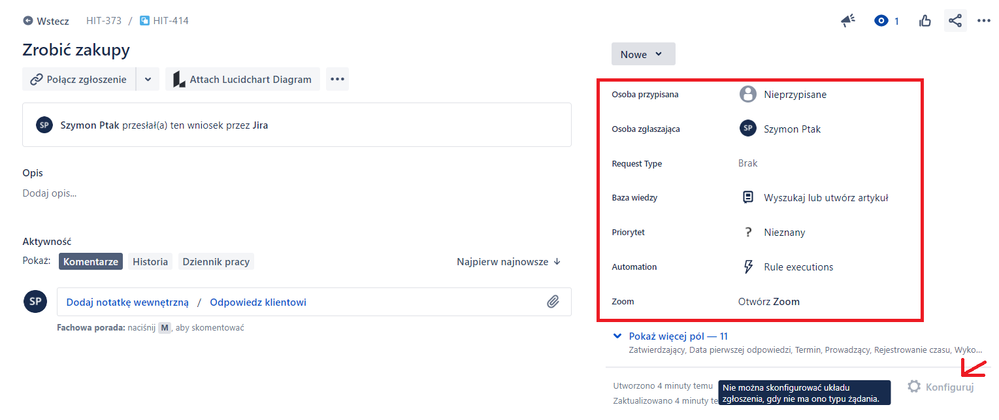This screenshot has width=999, height=420.
Task: Click Odpowiedz klientowi
Action: (258, 302)
